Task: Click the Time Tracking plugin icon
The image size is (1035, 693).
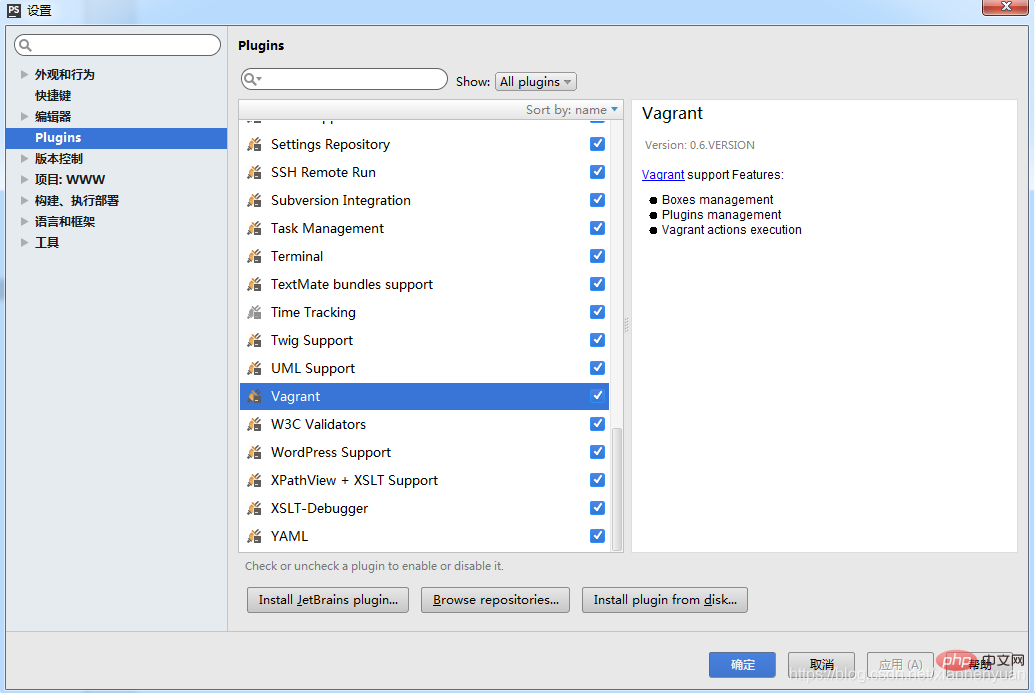Action: [x=254, y=312]
